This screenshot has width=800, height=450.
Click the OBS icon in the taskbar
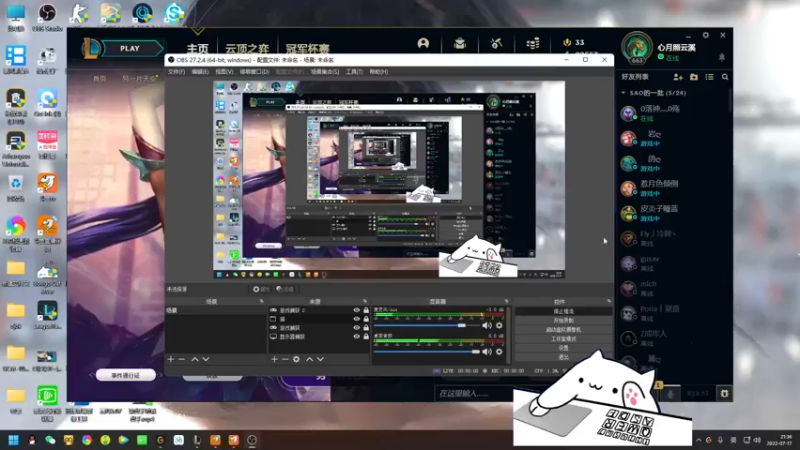pos(252,440)
